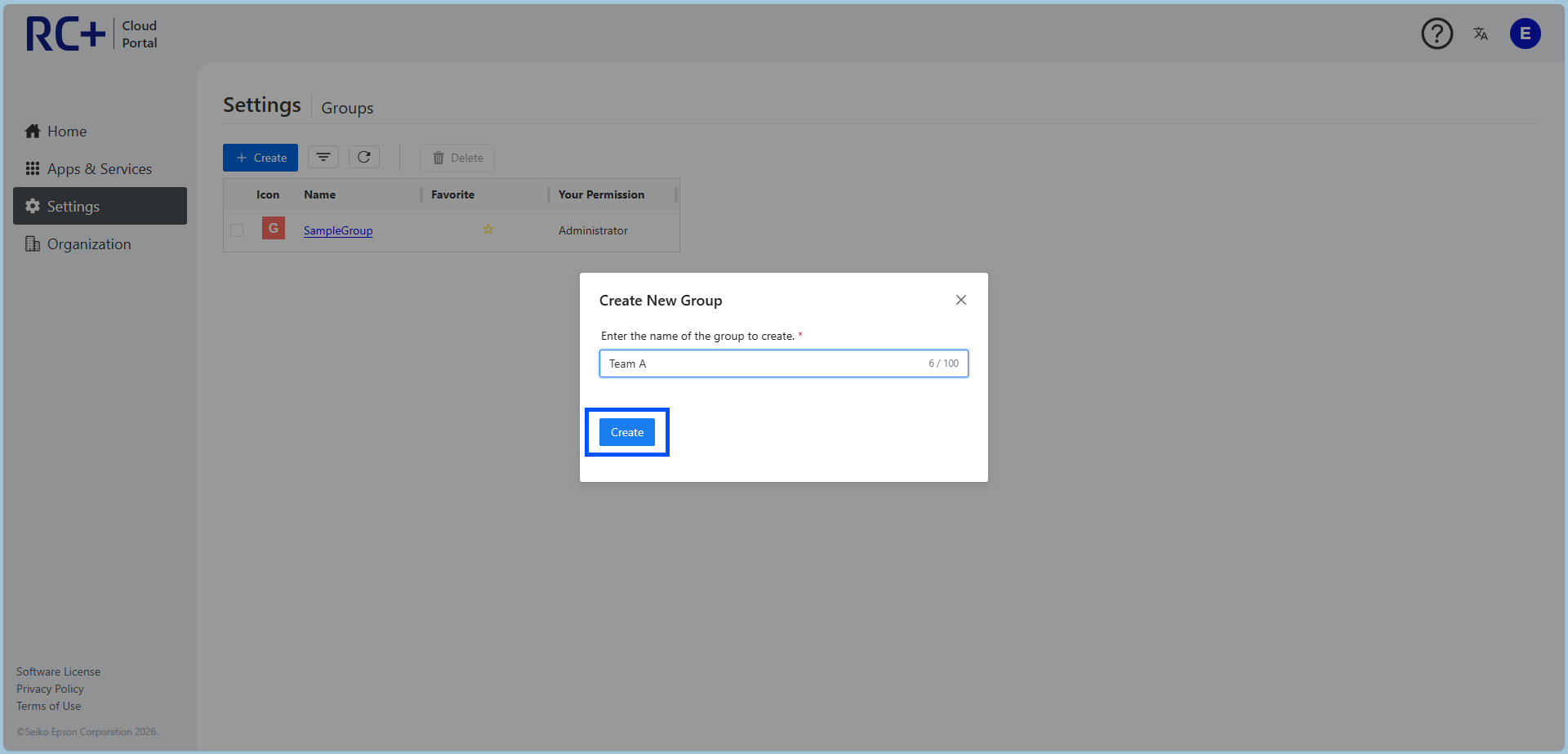Click the toolbar Create group button
This screenshot has height=754, width=1568.
pyautogui.click(x=261, y=158)
